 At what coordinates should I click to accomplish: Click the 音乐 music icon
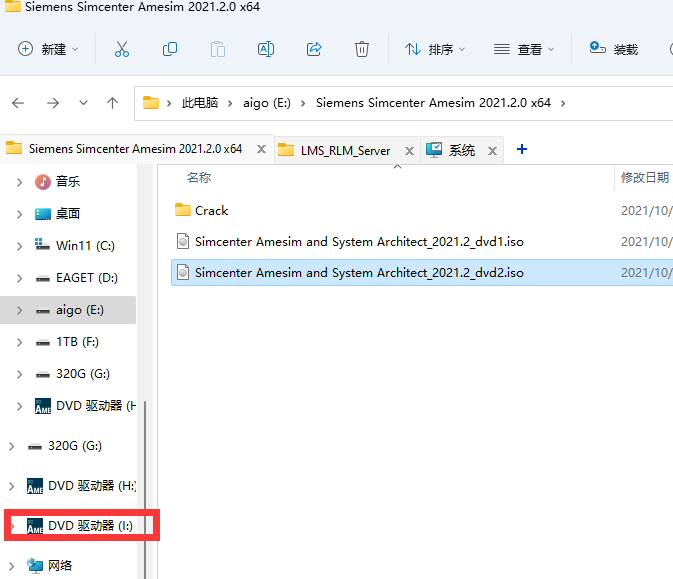tap(42, 182)
